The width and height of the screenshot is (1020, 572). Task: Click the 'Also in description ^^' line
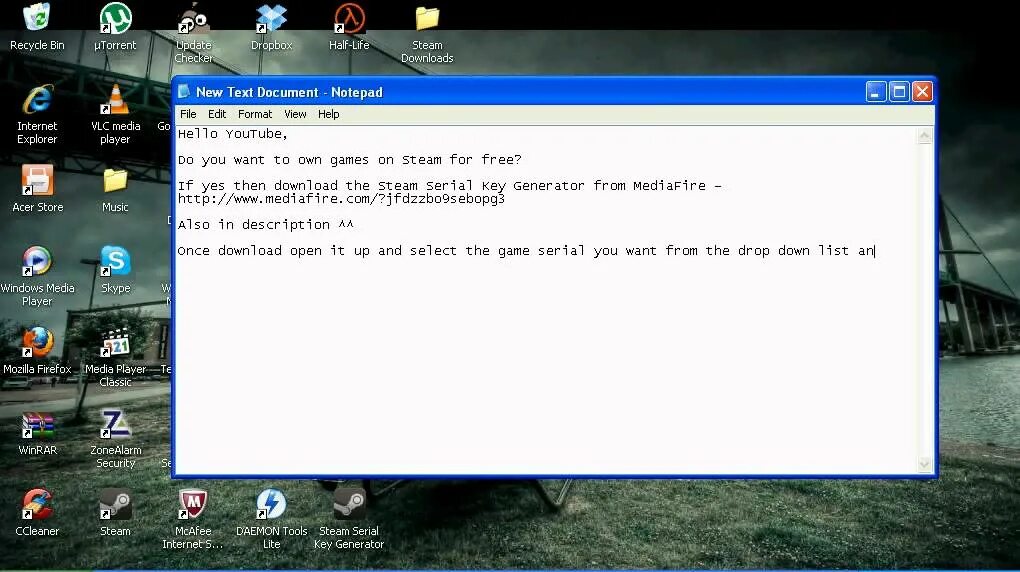click(265, 225)
